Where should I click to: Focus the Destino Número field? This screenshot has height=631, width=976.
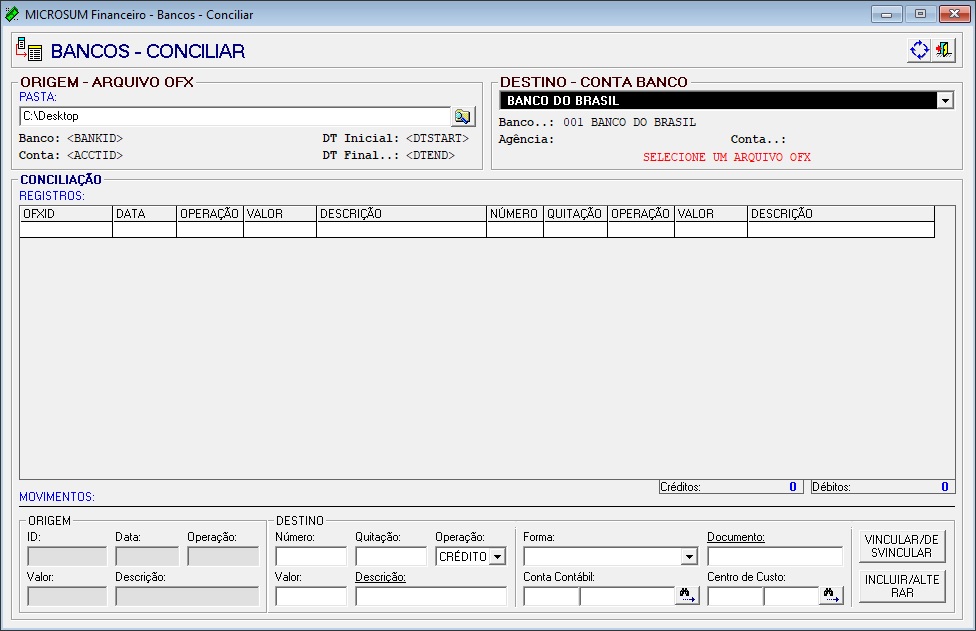[311, 556]
